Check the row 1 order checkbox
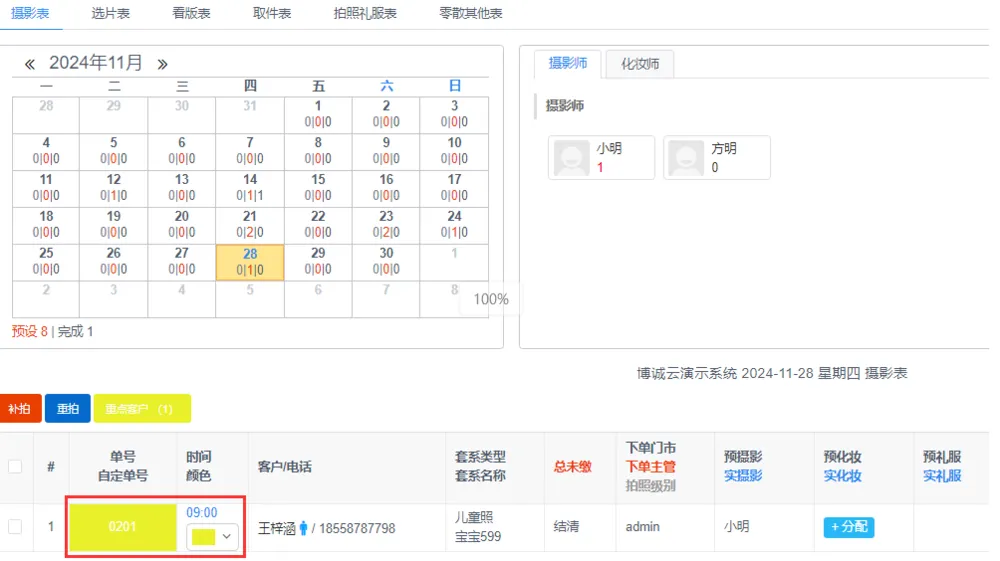This screenshot has height=561, width=1000. coord(15,527)
